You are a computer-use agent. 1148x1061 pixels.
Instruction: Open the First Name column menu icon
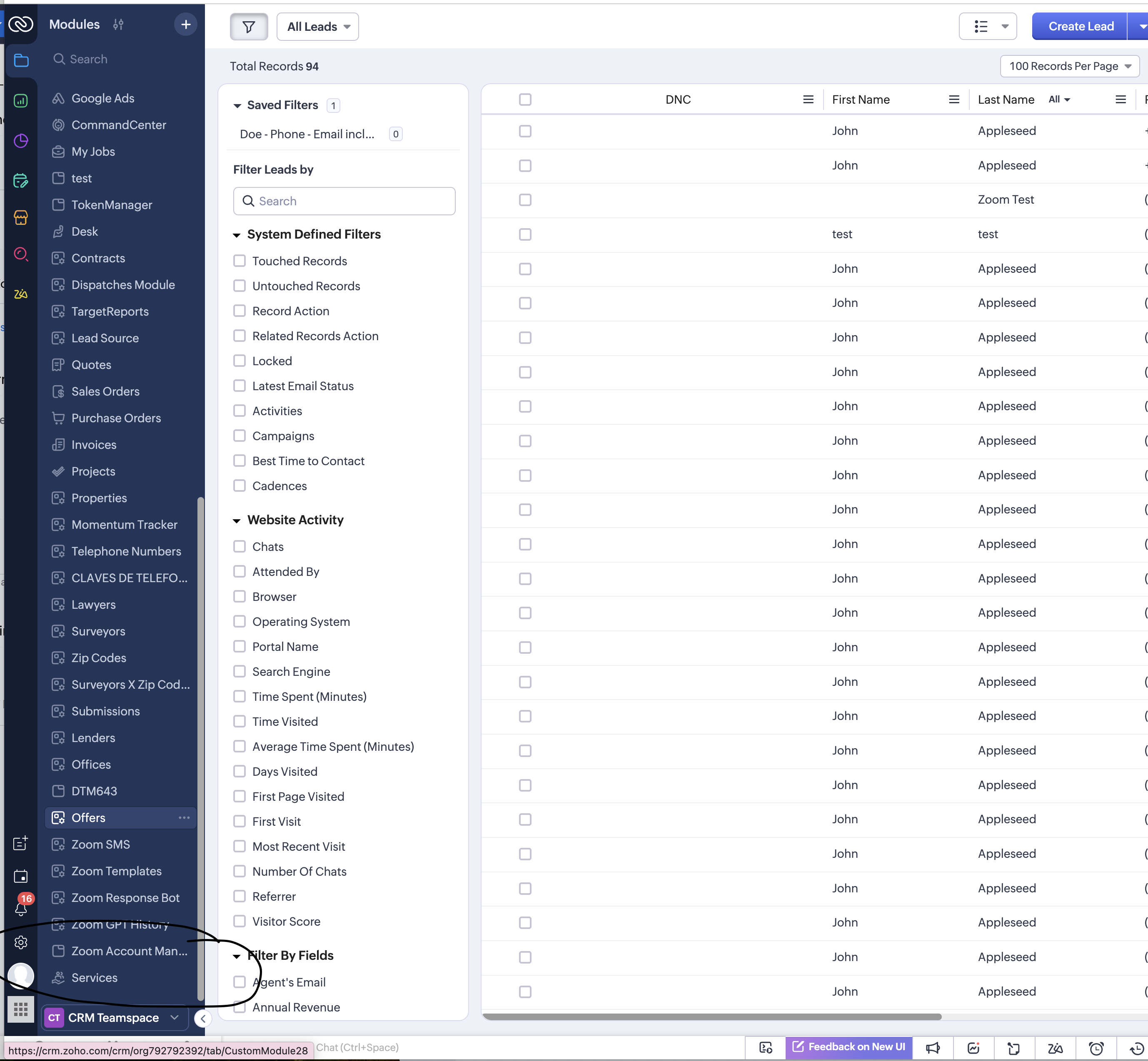point(954,100)
